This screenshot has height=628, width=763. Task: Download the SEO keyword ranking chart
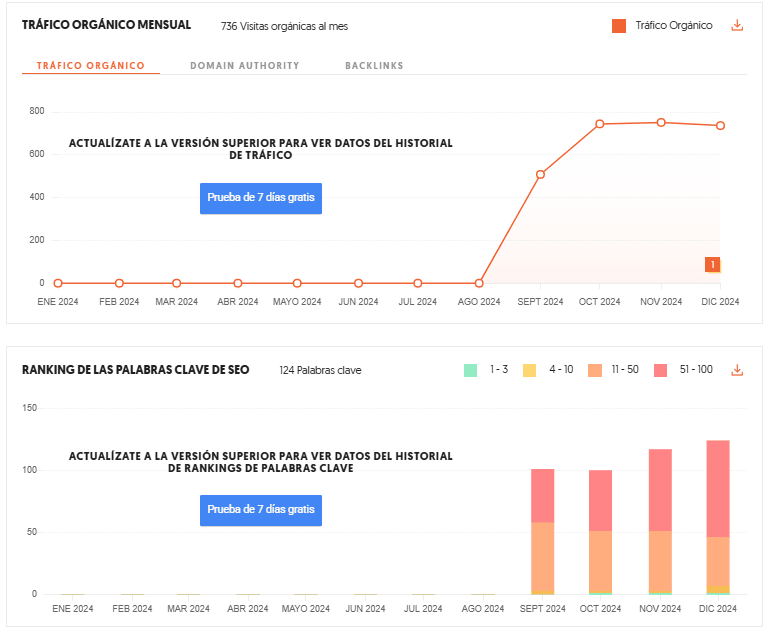point(737,370)
